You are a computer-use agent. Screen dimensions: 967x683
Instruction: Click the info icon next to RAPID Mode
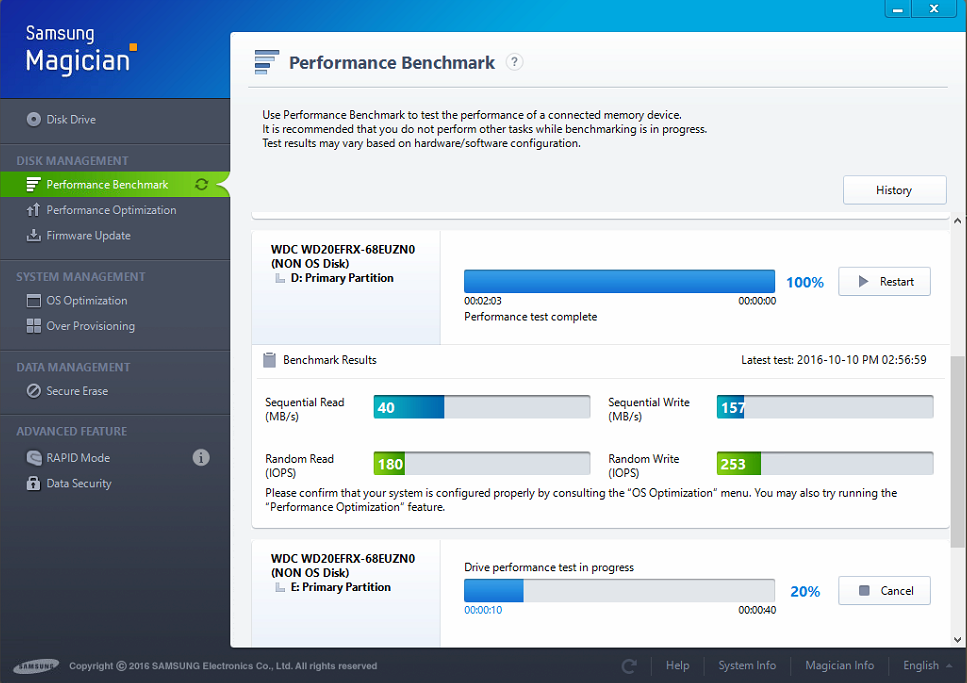pyautogui.click(x=201, y=458)
